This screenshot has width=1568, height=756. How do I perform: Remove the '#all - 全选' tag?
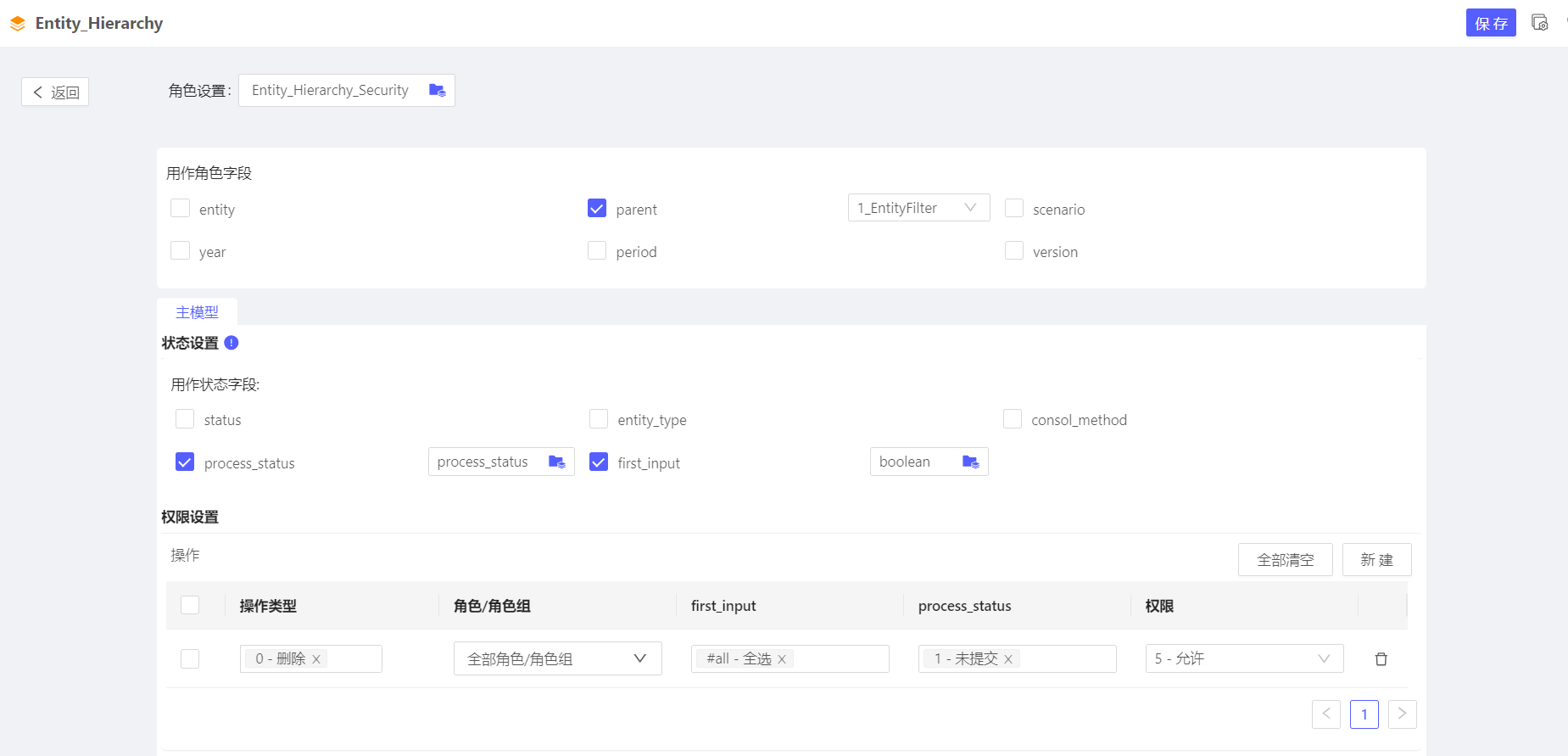point(782,659)
